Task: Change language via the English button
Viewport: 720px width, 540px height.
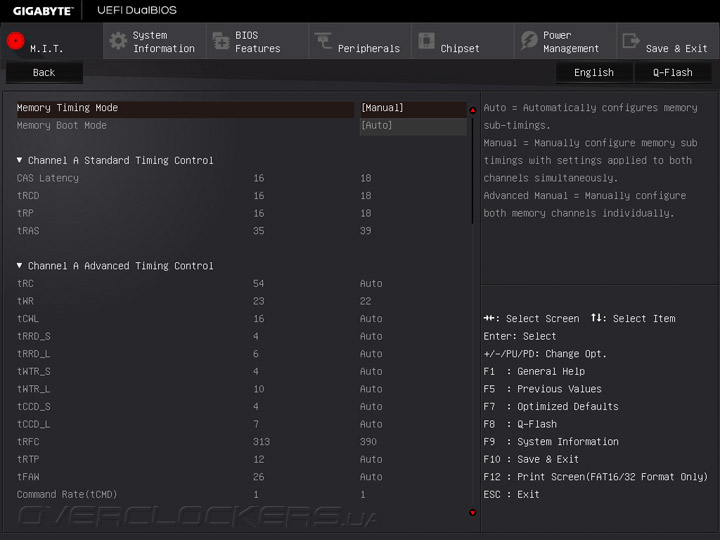Action: point(594,72)
